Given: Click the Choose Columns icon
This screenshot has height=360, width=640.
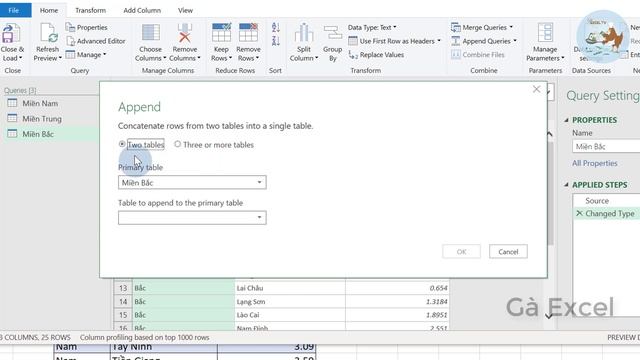Looking at the screenshot, I should [x=151, y=33].
